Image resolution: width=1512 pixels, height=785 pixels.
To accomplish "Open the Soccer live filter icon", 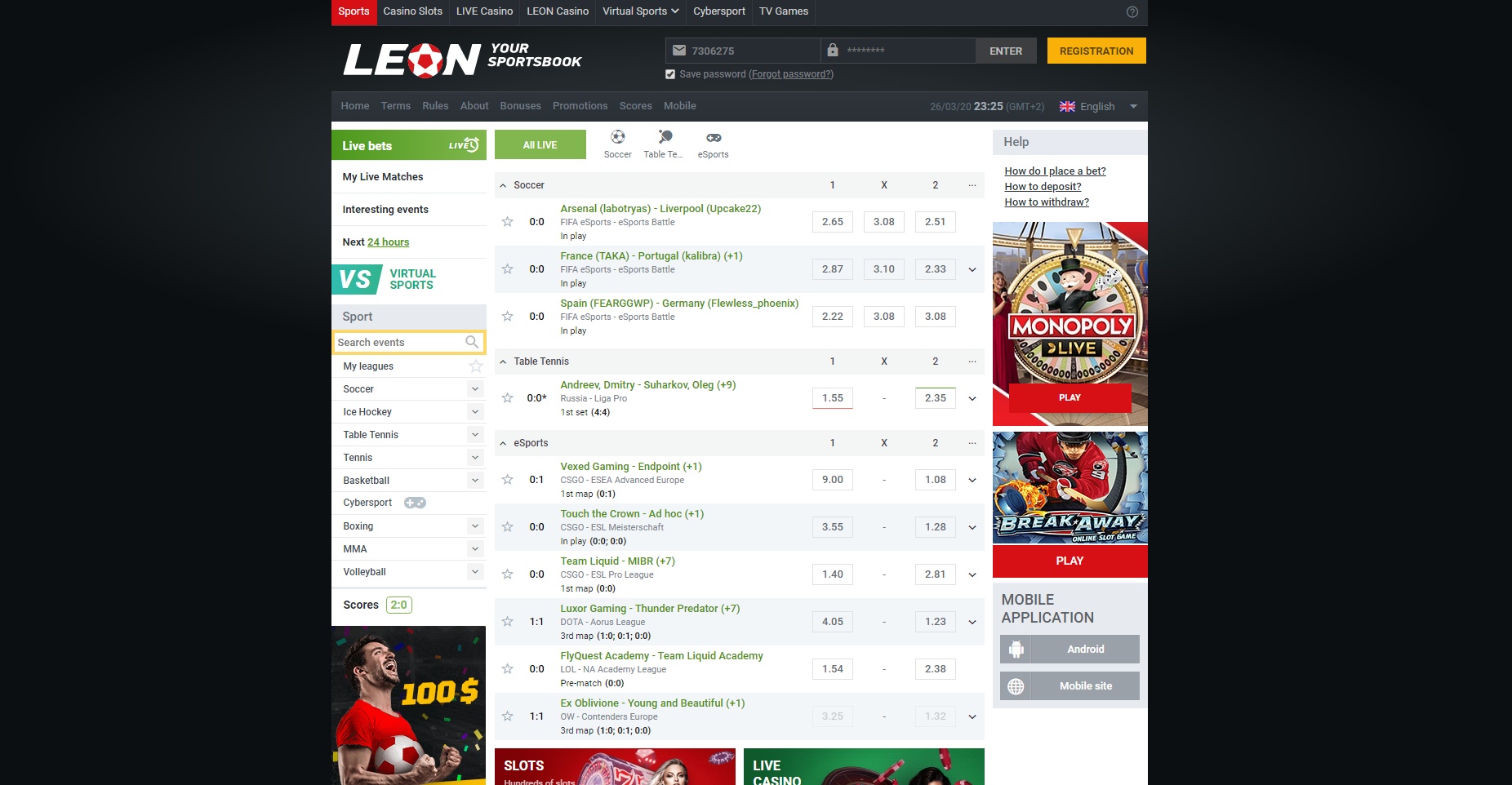I will [618, 137].
